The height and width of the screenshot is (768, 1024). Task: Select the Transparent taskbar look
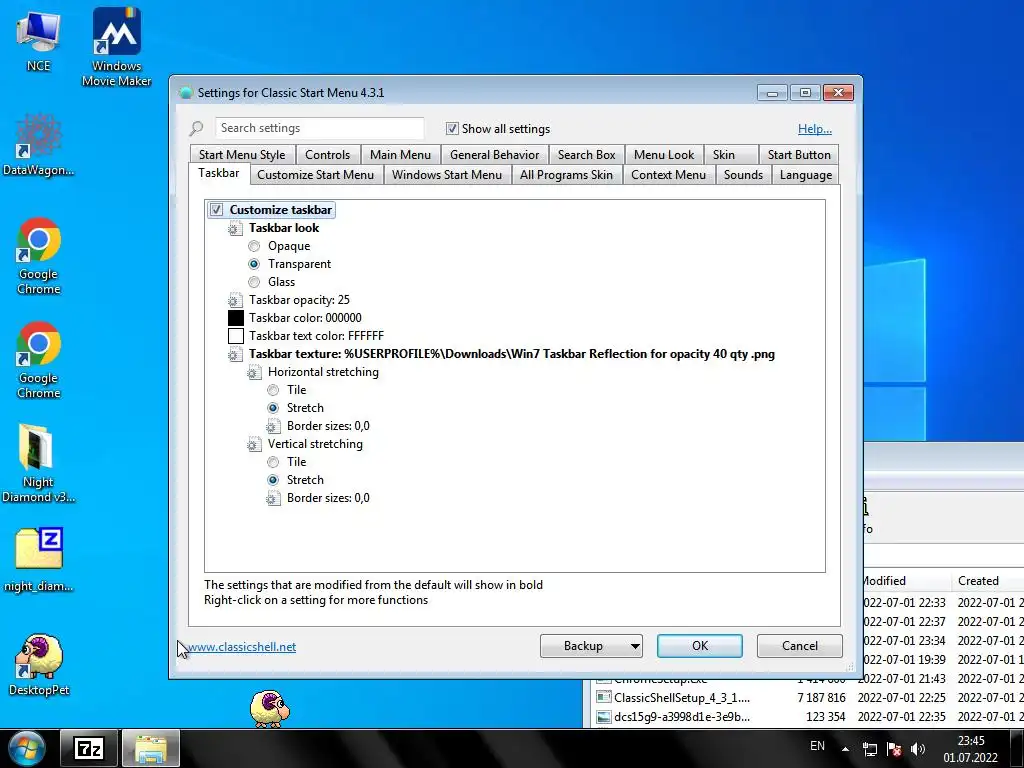click(x=254, y=264)
